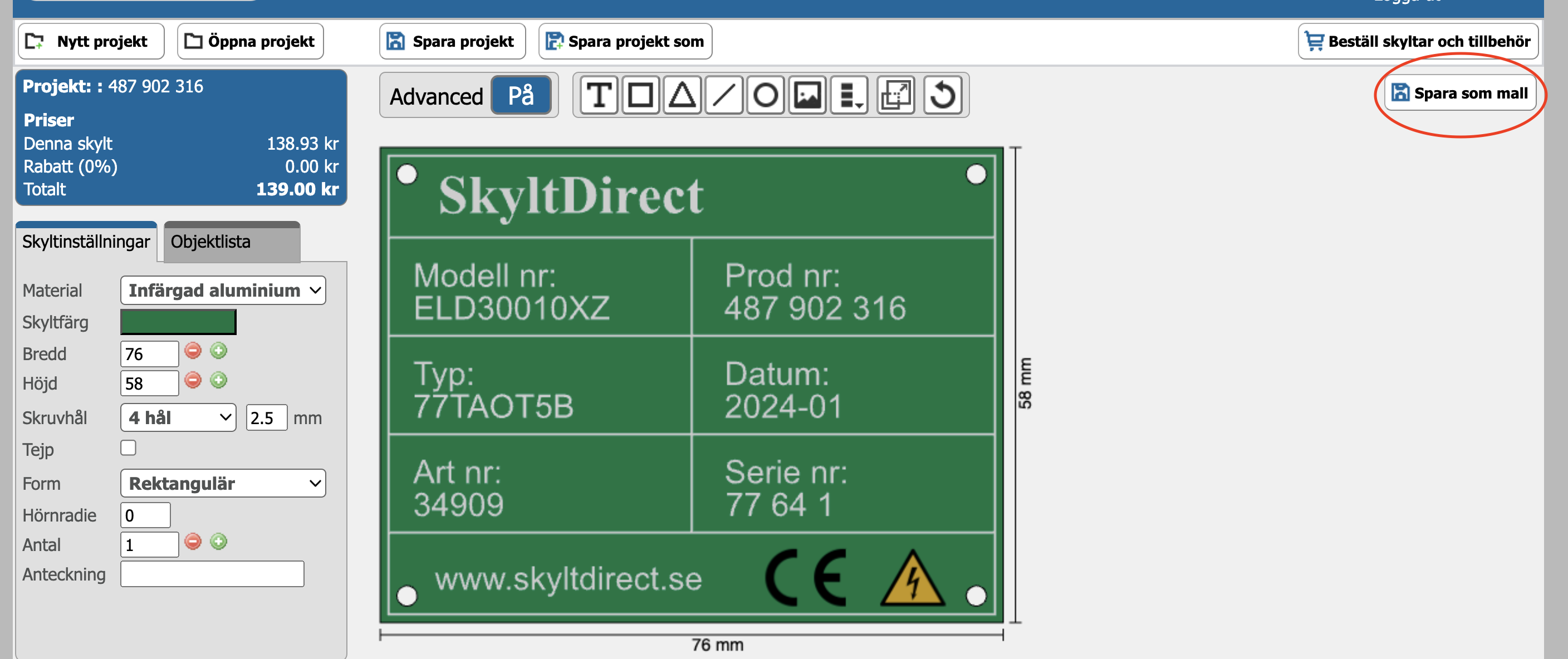
Task: Select the Rectangle shape tool
Action: 640,95
